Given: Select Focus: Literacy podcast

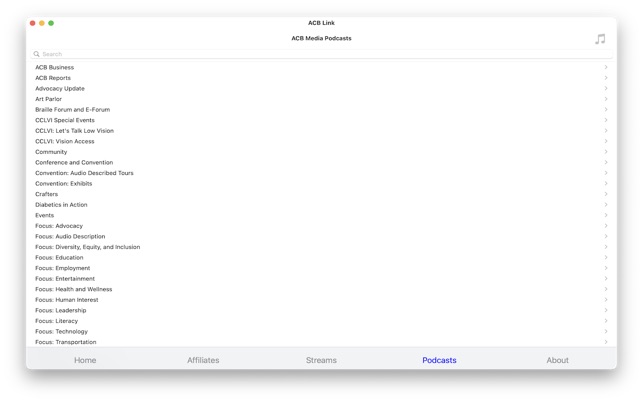Looking at the screenshot, I should pos(322,321).
